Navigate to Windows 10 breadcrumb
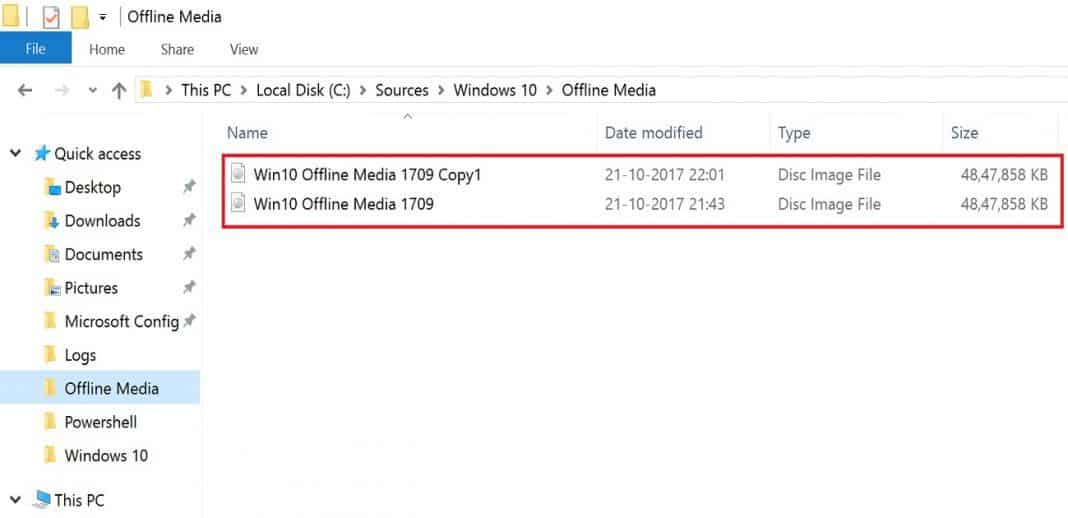 (x=495, y=90)
